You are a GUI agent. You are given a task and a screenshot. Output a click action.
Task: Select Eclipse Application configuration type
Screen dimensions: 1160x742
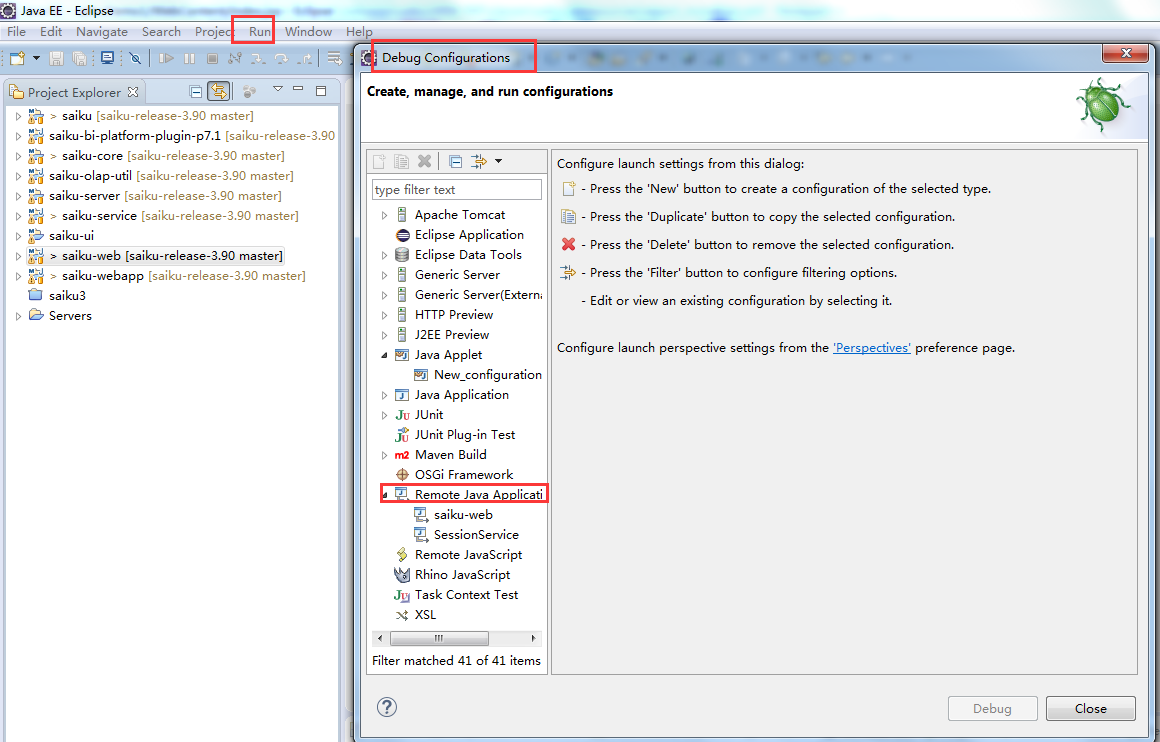coord(469,235)
